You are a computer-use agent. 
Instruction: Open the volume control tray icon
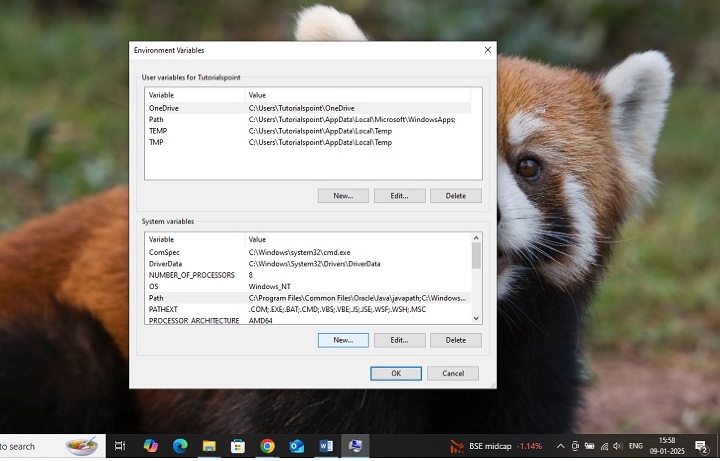click(x=618, y=446)
